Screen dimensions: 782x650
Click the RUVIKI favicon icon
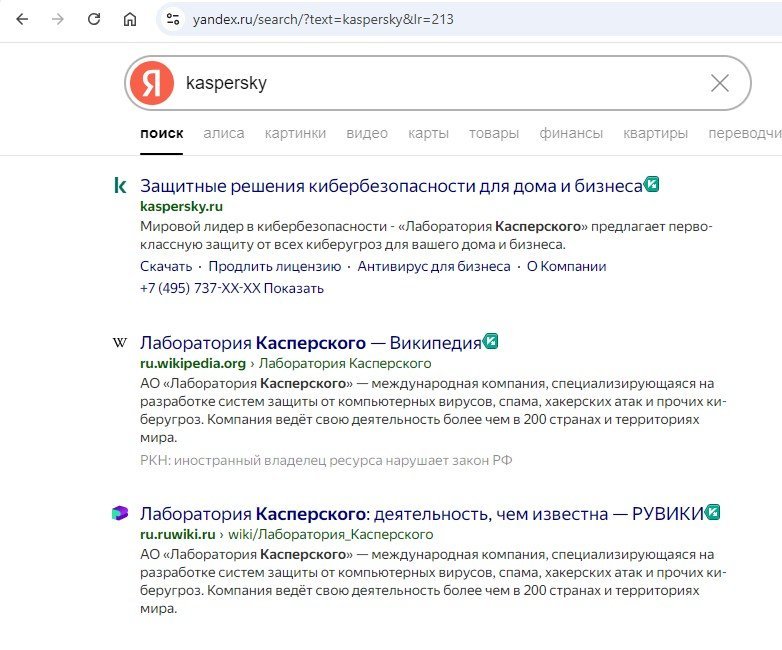tap(120, 513)
